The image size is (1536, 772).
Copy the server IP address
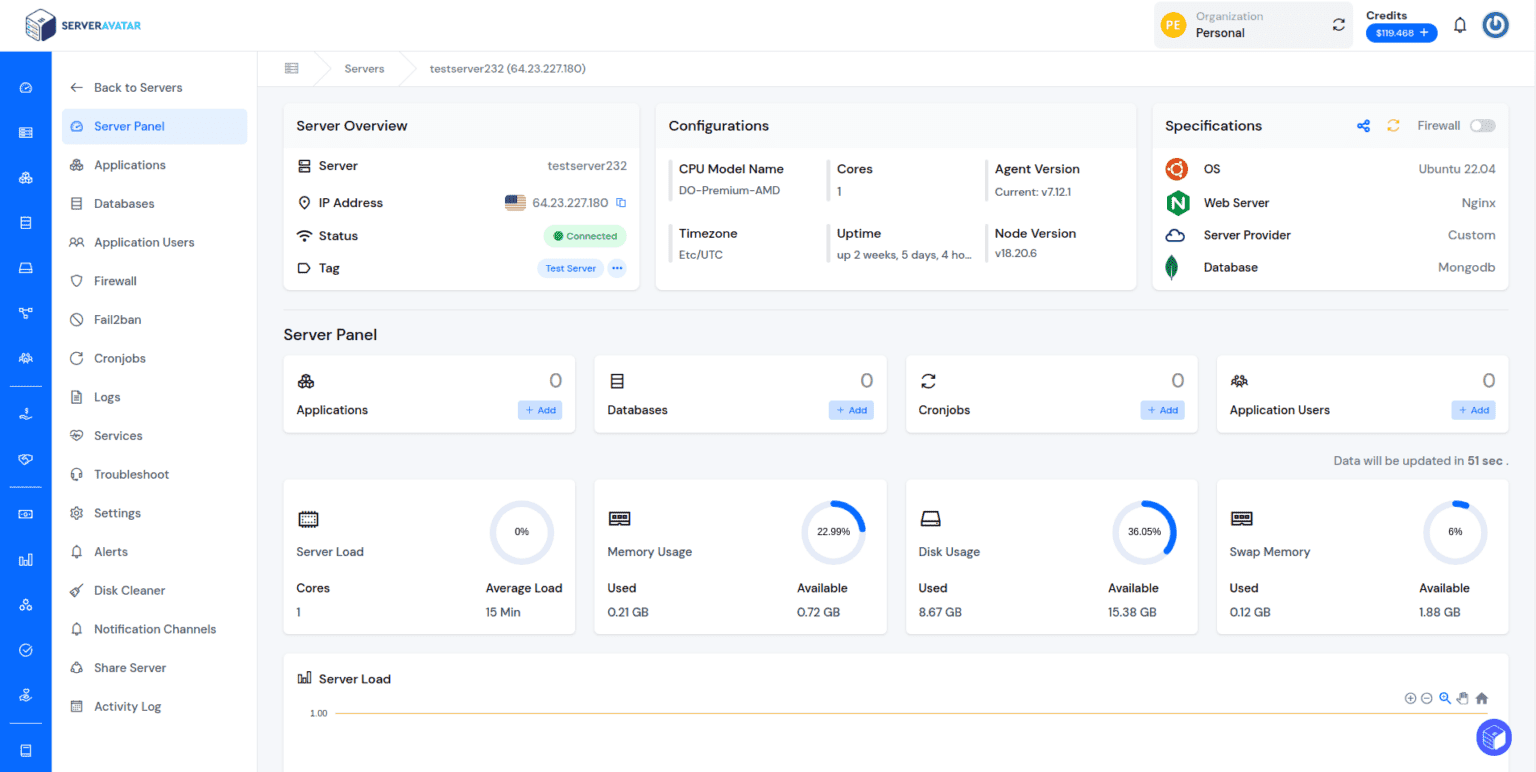[621, 203]
